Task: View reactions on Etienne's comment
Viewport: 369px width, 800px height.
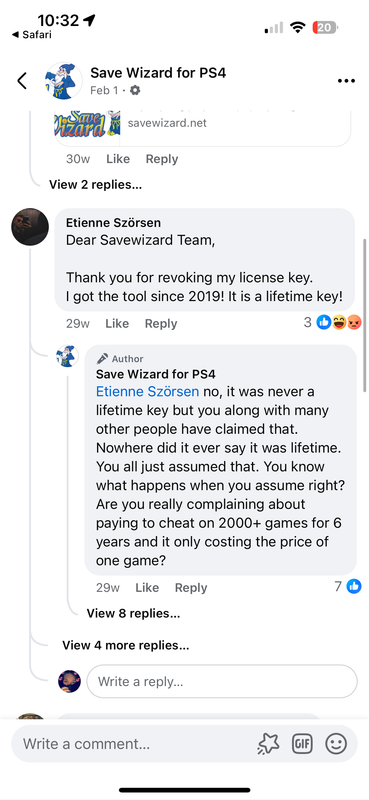Action: (332, 322)
